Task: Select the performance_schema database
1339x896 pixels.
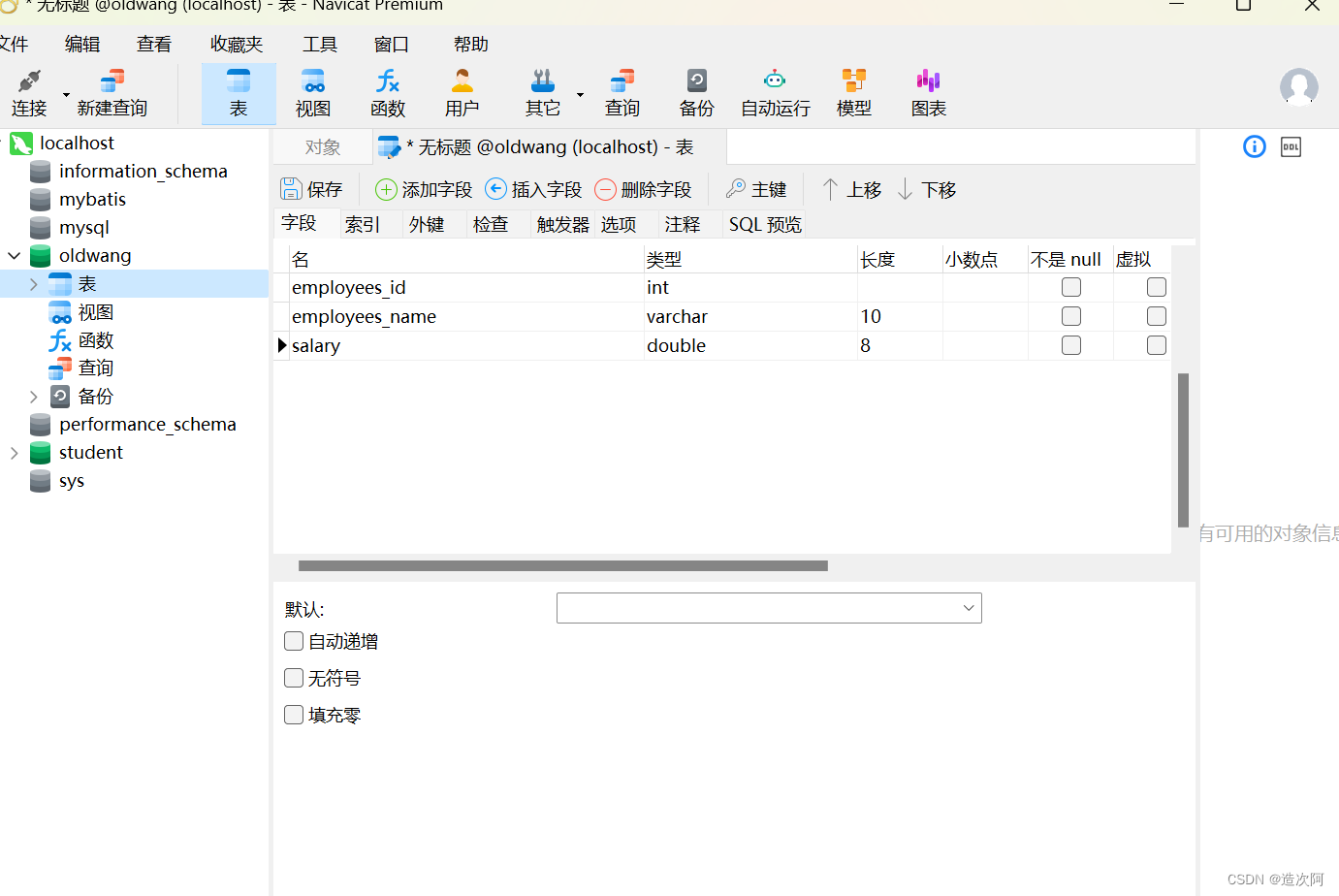Action: [147, 425]
